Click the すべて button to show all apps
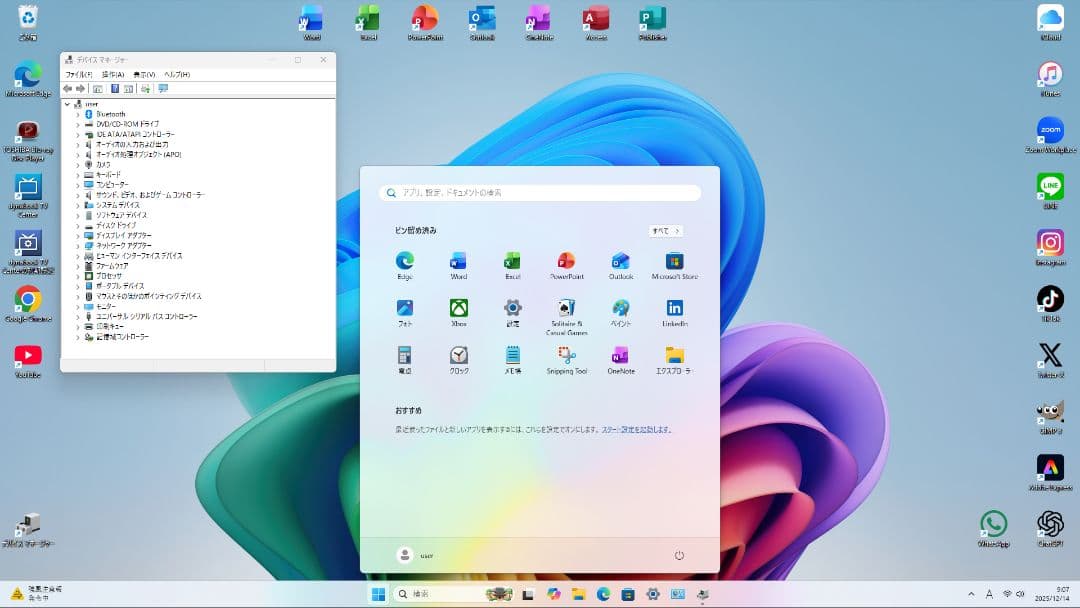Screen dimensions: 1080x608 point(665,230)
